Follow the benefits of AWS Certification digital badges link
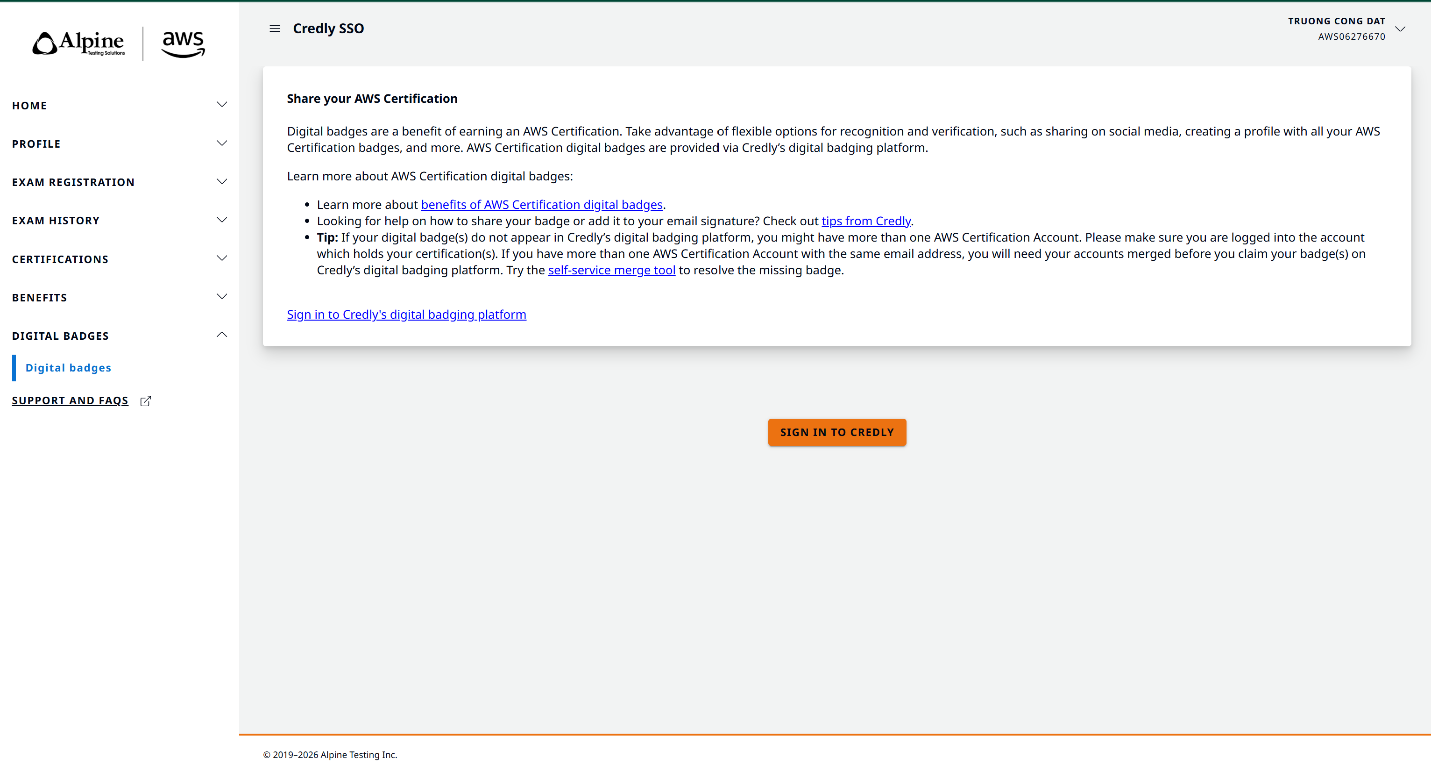1431x772 pixels. click(x=542, y=205)
